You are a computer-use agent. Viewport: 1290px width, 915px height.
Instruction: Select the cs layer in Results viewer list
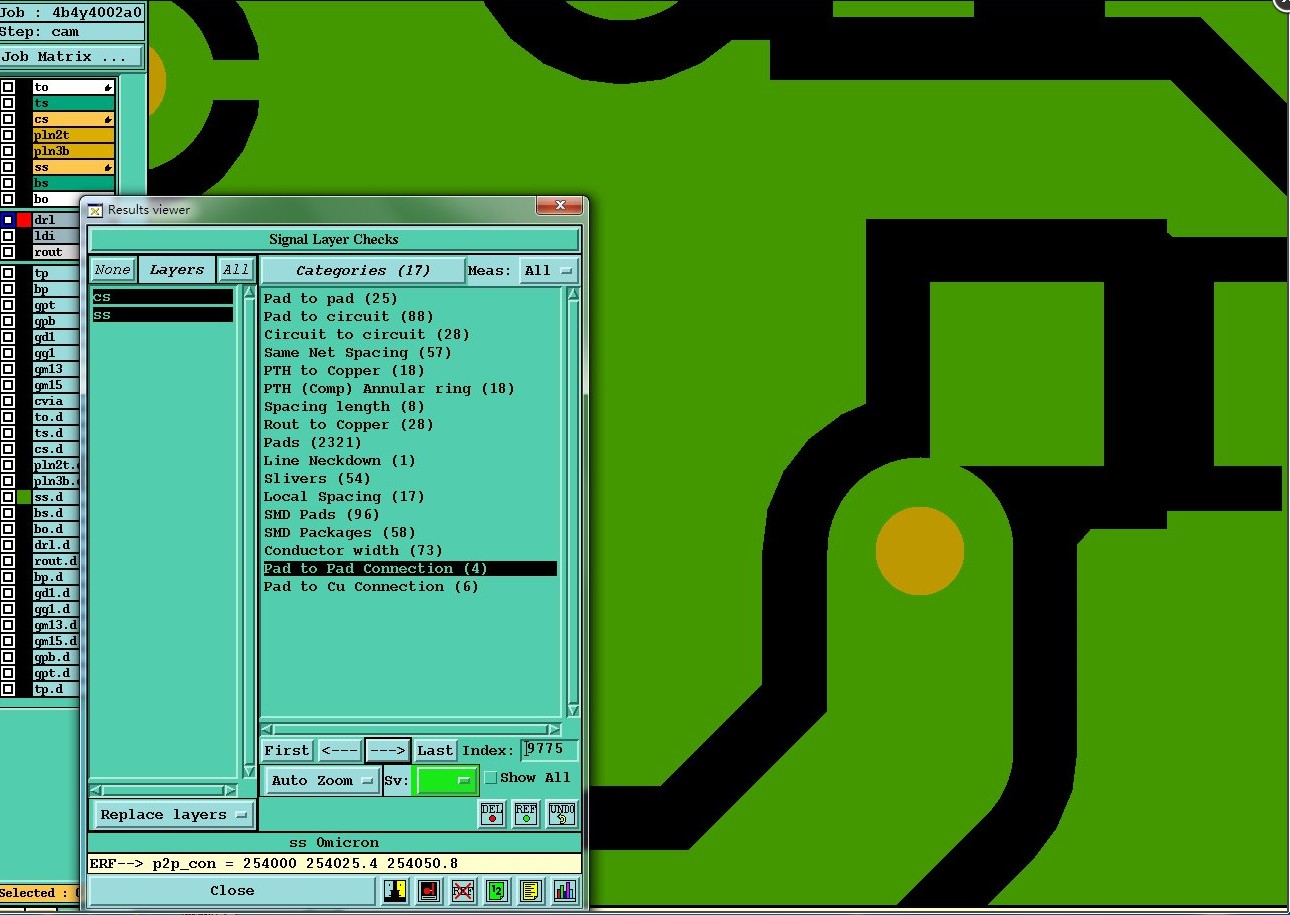[x=163, y=297]
